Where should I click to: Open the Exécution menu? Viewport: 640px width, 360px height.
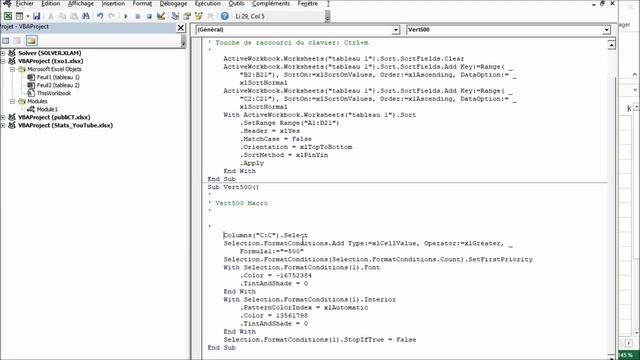pos(208,4)
